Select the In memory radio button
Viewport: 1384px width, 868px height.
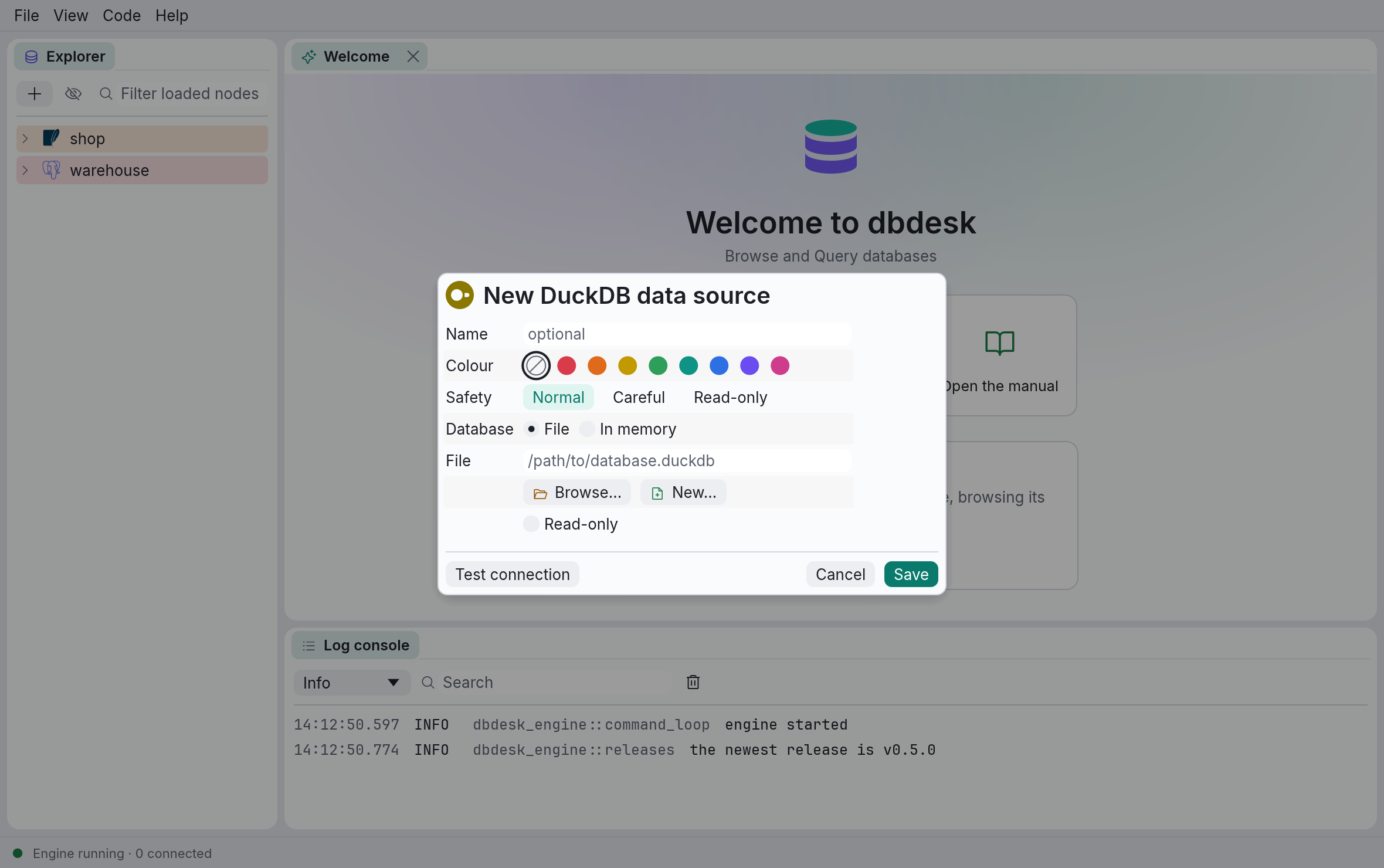pos(587,429)
